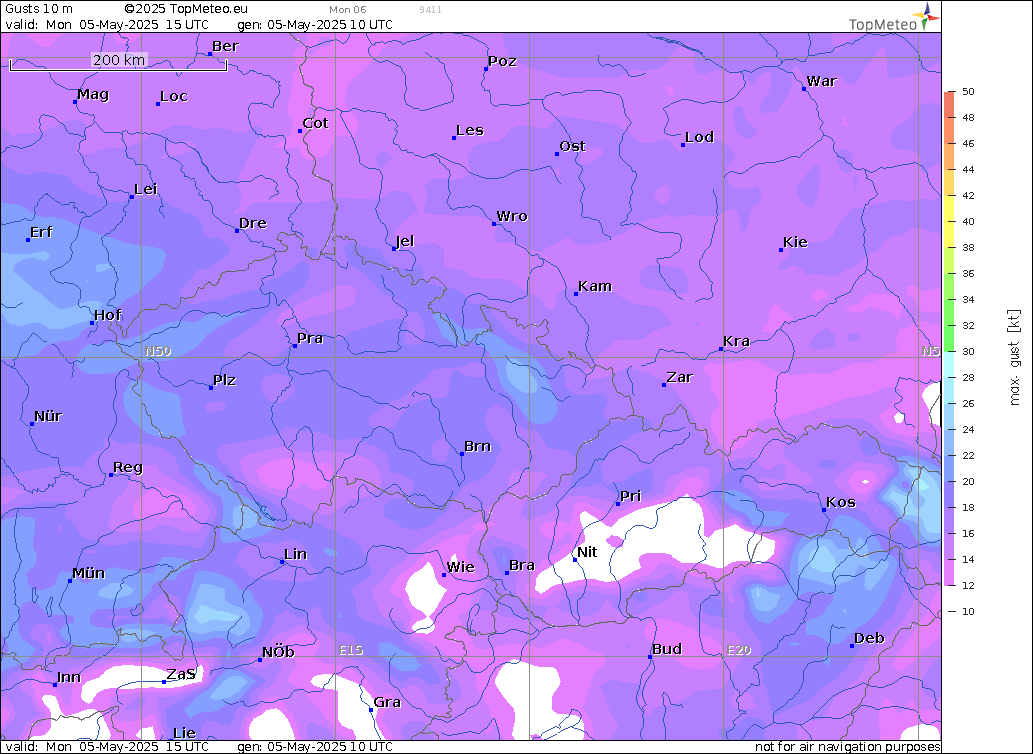
Task: Select the Mün city label
Action: coord(88,573)
